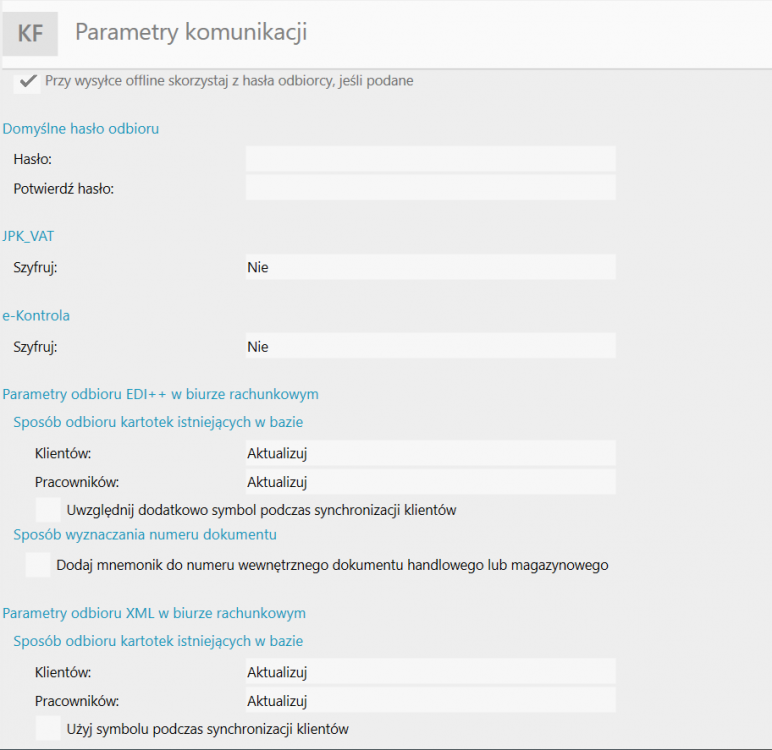Expand the Klientów dropdown in EDI++ section

[x=430, y=453]
